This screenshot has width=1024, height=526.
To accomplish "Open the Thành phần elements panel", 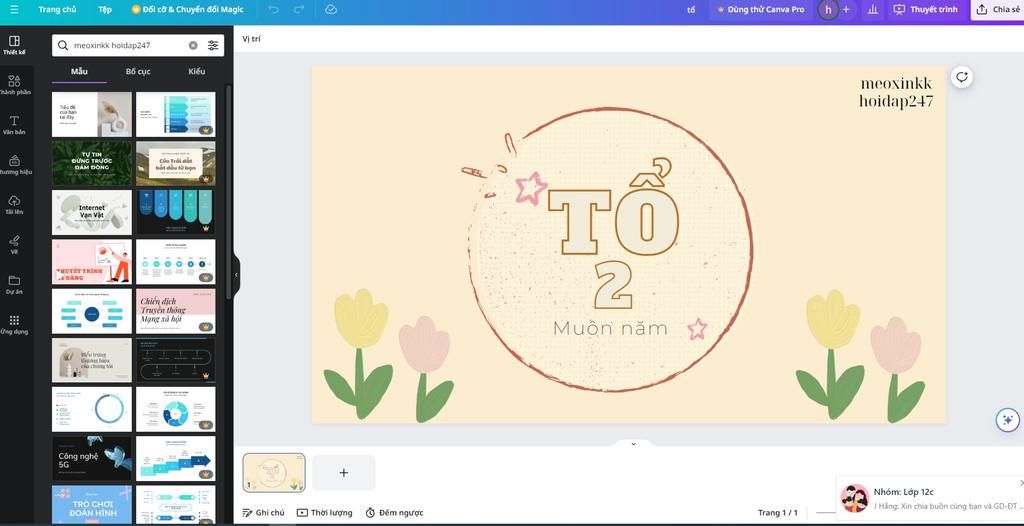I will coord(14,85).
